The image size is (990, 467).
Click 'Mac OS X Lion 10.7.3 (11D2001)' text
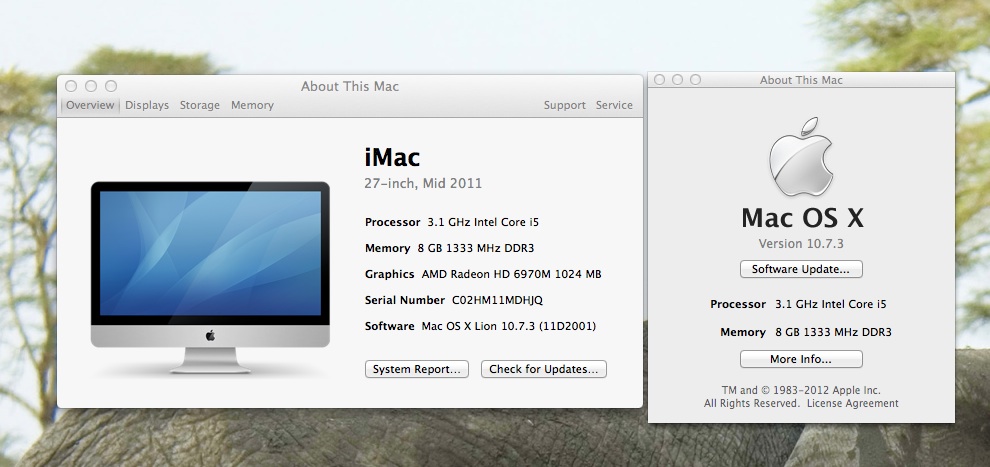[x=508, y=326]
